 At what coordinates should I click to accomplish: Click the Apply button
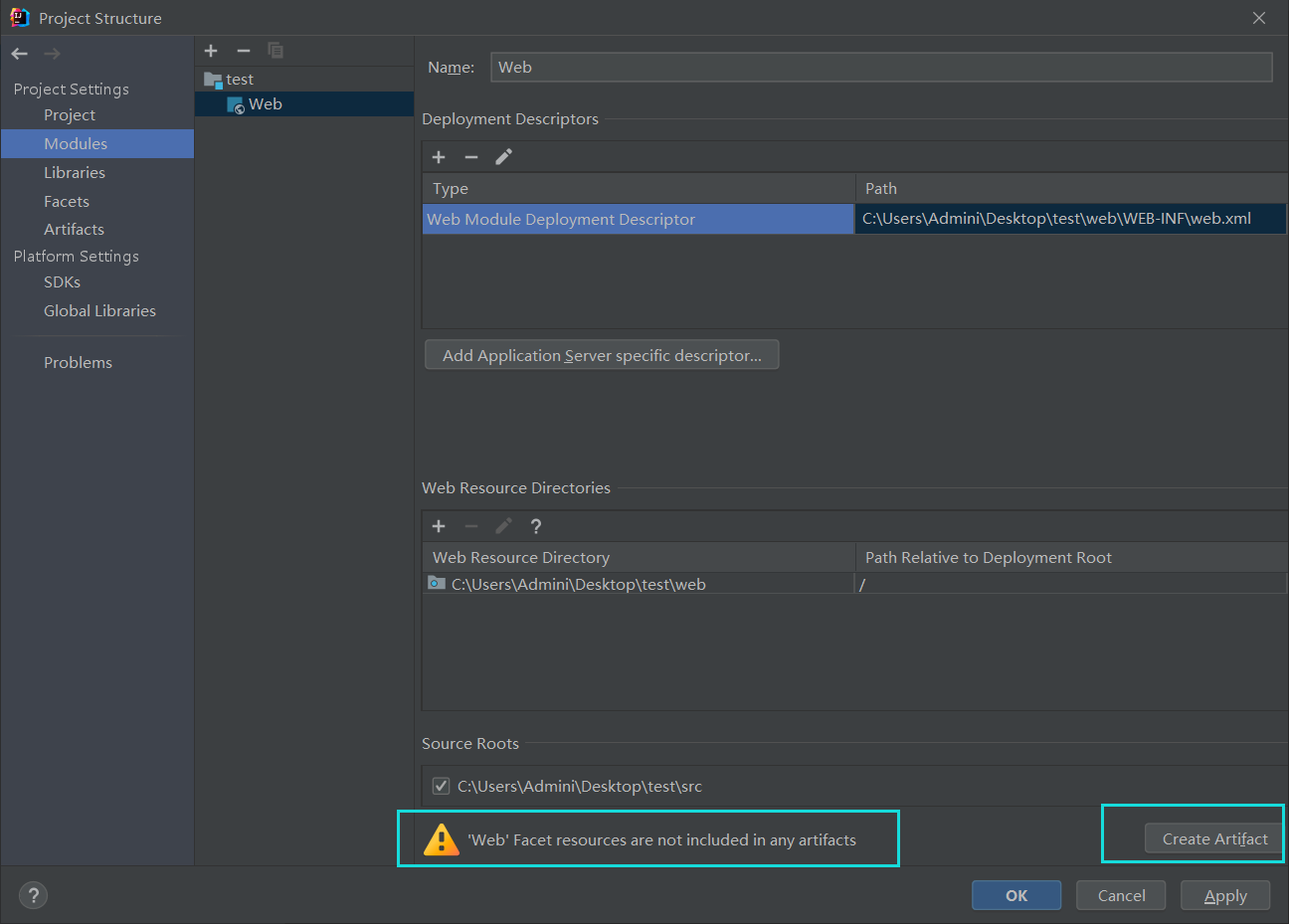(x=1225, y=895)
